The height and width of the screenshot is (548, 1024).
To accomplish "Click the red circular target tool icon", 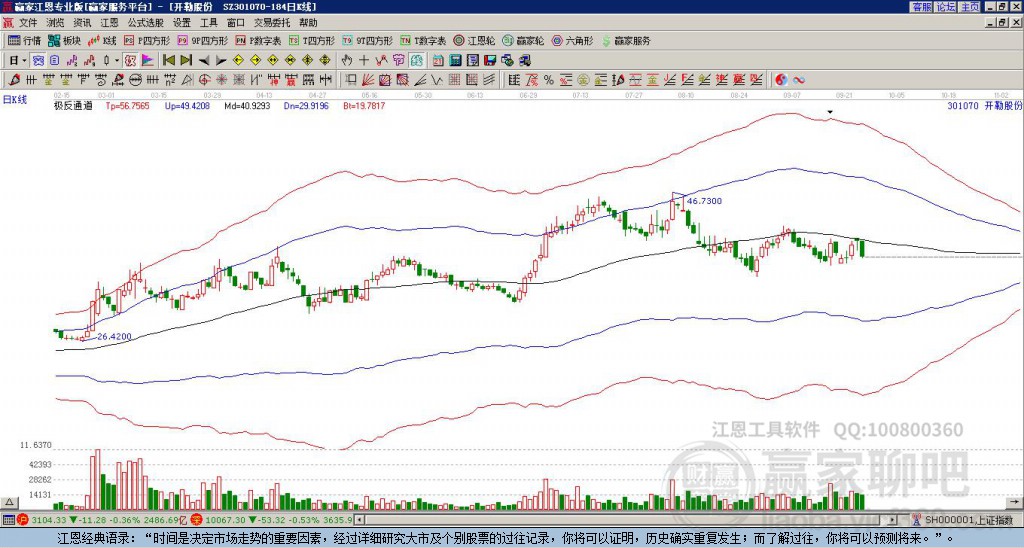I will 204,80.
